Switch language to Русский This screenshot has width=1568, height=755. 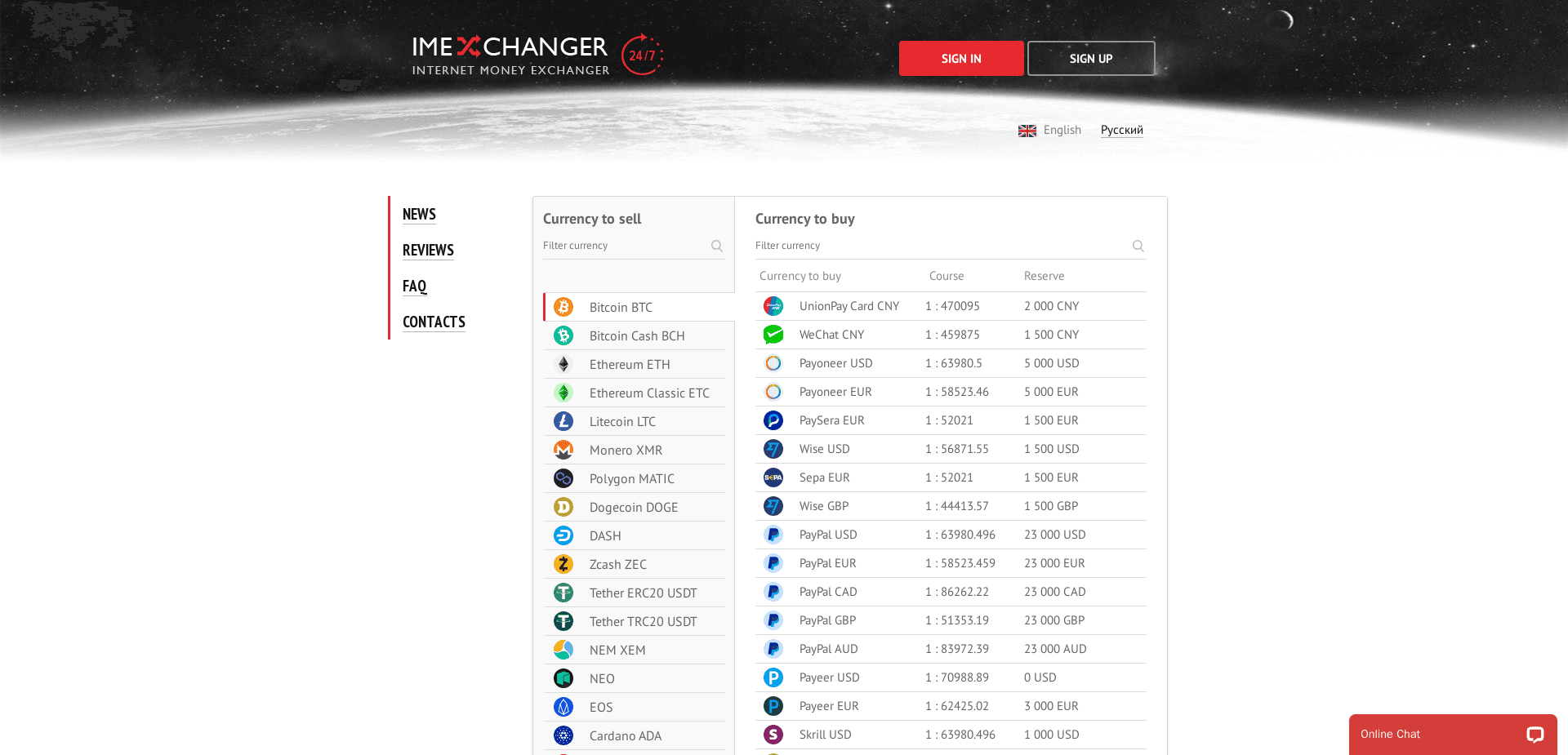pyautogui.click(x=1121, y=130)
